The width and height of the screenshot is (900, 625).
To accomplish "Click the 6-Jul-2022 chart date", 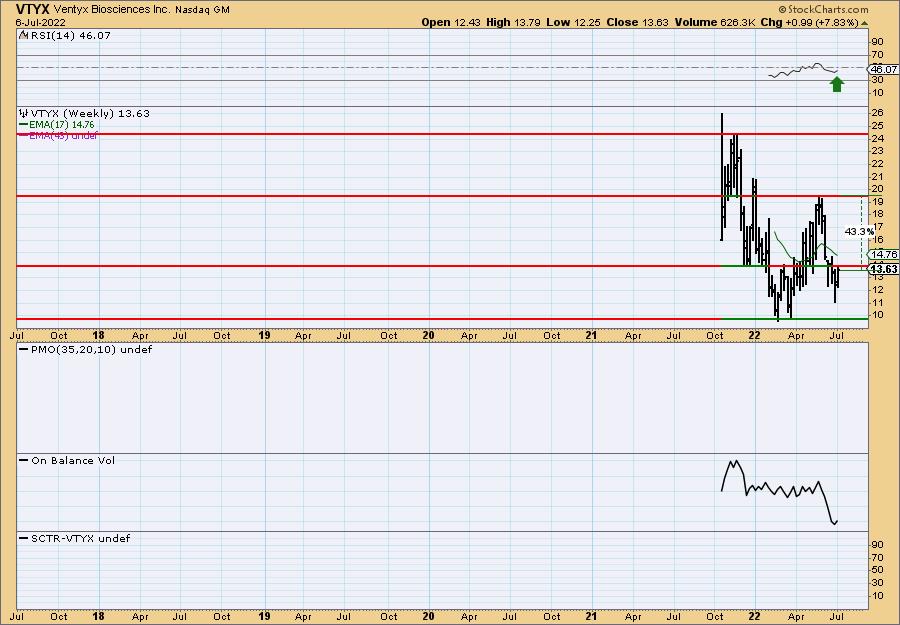I will (x=40, y=23).
